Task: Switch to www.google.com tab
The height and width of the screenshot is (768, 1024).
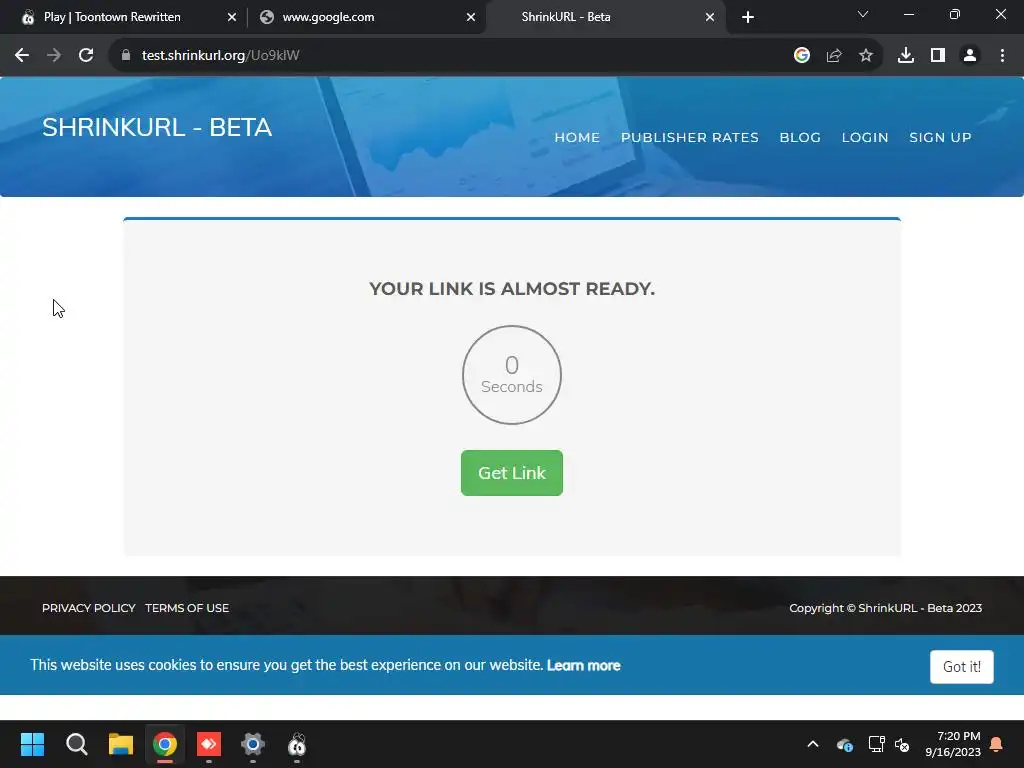Action: pos(367,17)
